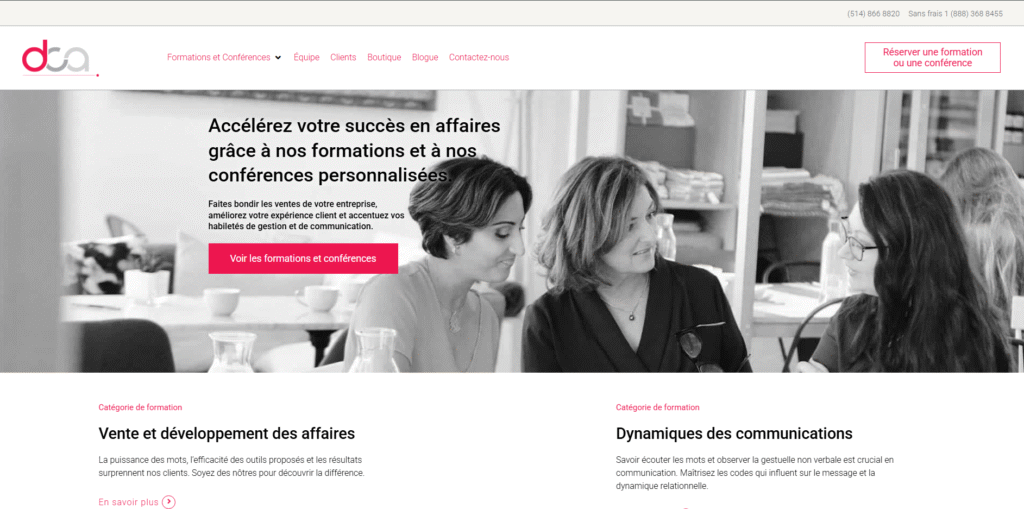Image resolution: width=1024 pixels, height=509 pixels.
Task: Click Voir les formations et conférences button
Action: [303, 258]
